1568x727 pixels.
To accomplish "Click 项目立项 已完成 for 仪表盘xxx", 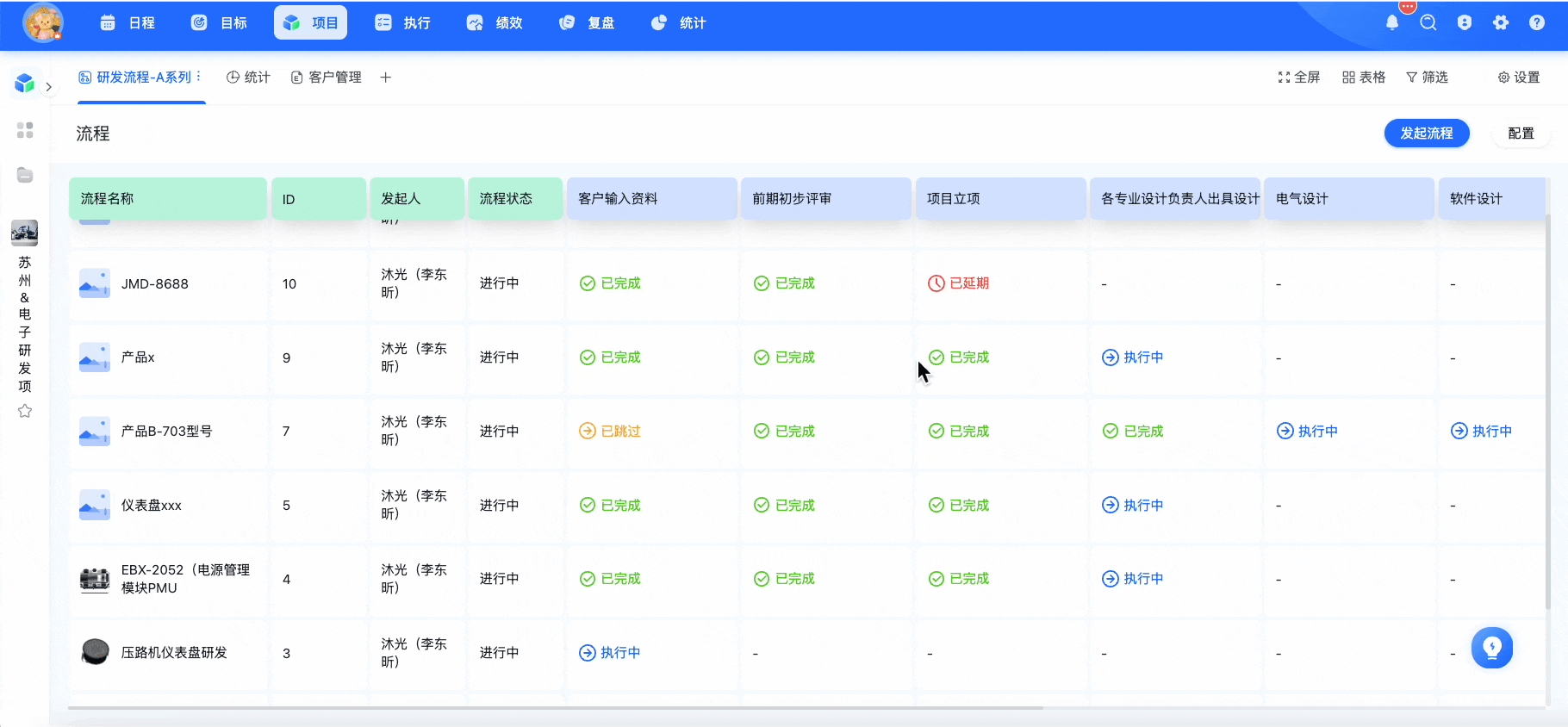I will pyautogui.click(x=959, y=506).
